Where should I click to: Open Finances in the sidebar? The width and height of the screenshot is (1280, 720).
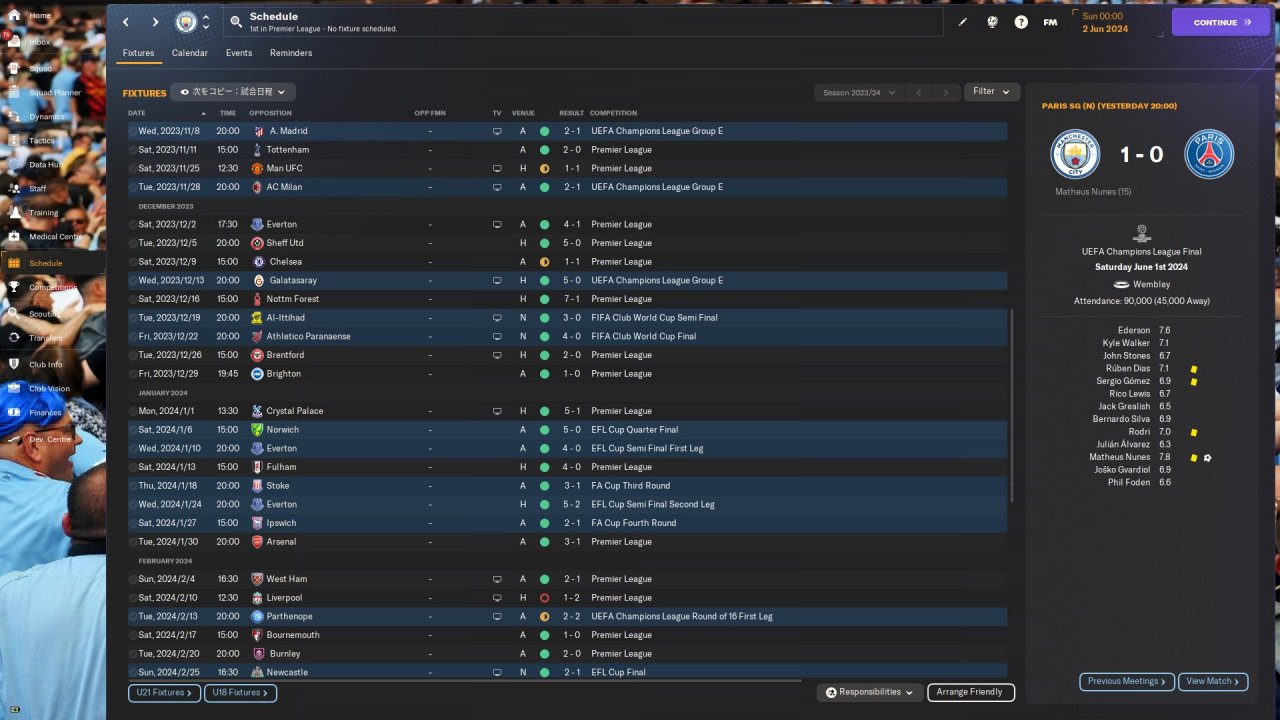pyautogui.click(x=45, y=412)
